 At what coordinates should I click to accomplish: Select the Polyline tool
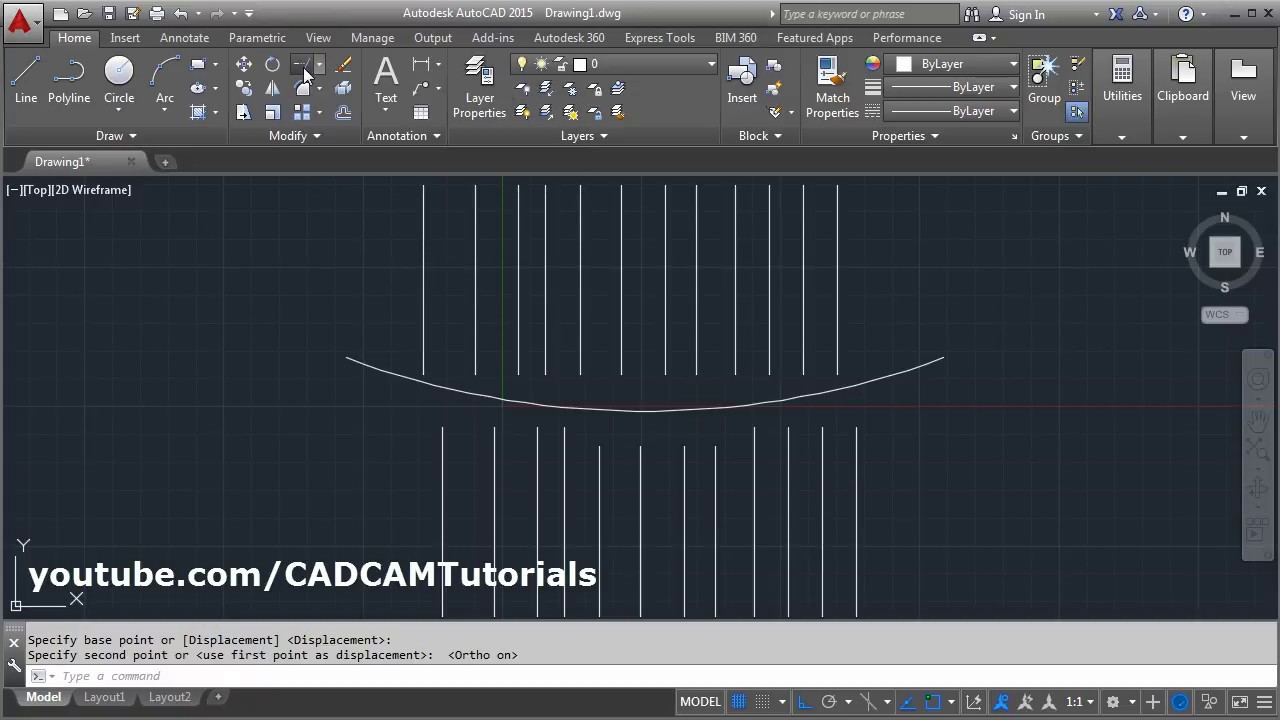pyautogui.click(x=69, y=81)
